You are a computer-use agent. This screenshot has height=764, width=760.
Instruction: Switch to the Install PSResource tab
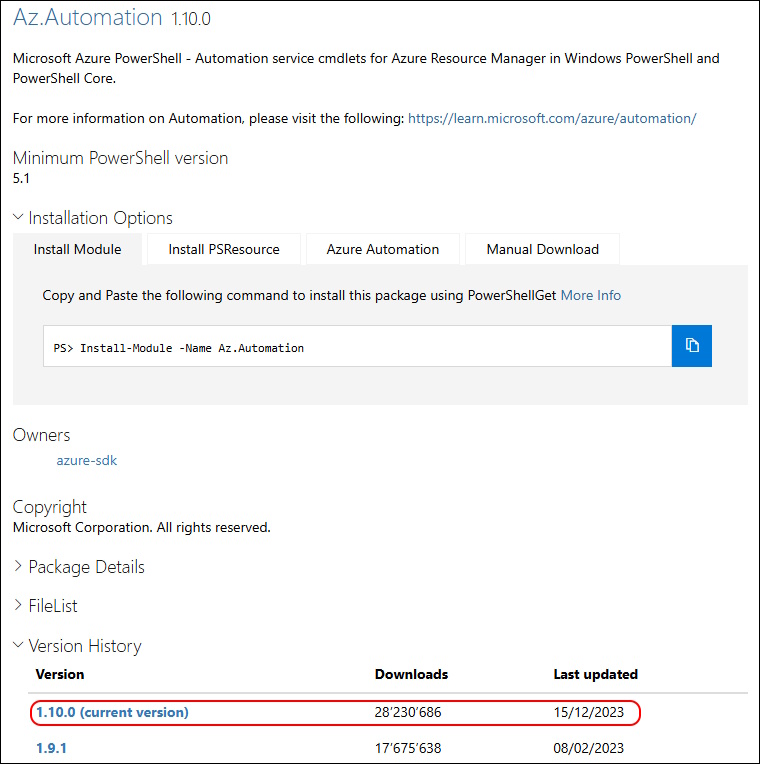pyautogui.click(x=224, y=249)
